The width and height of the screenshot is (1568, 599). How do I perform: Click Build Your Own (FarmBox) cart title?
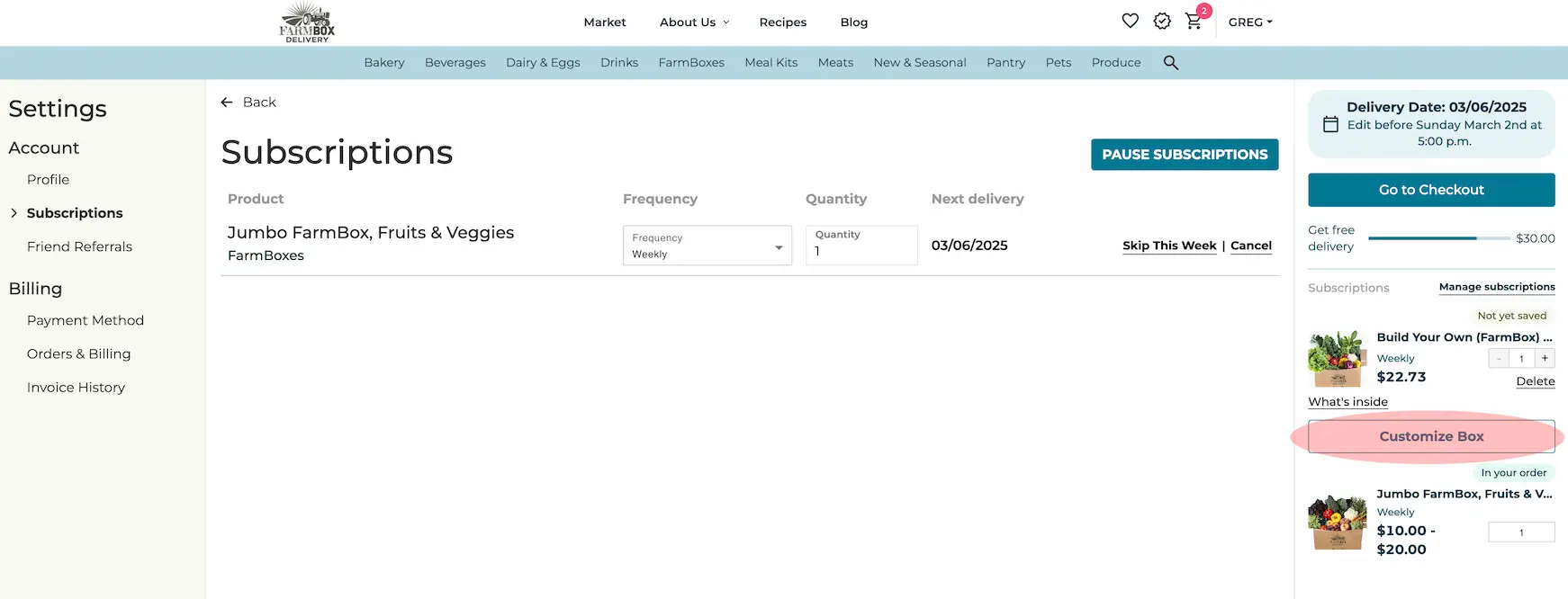pyautogui.click(x=1464, y=337)
